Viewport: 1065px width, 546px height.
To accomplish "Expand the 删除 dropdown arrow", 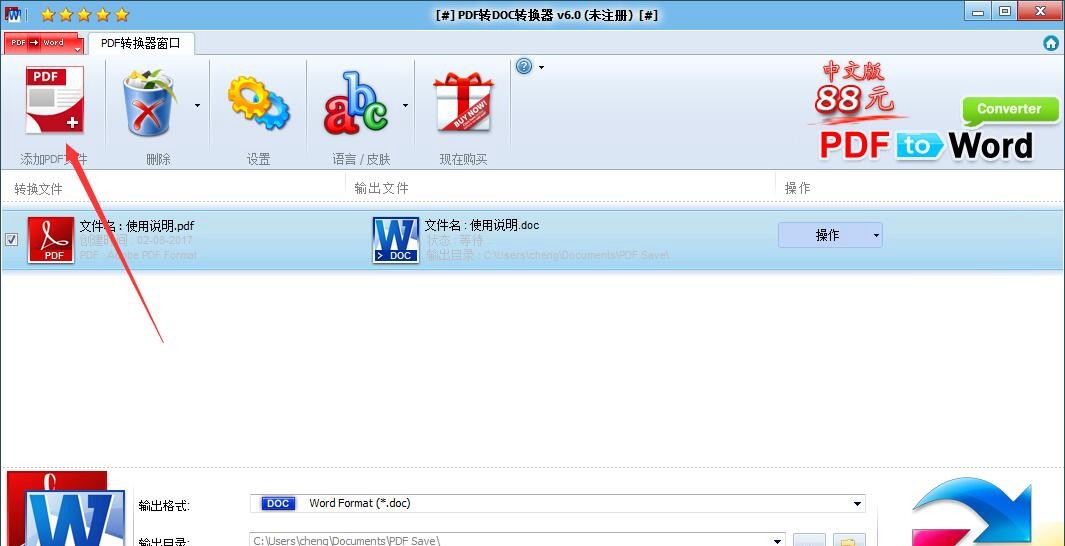I will [x=198, y=105].
